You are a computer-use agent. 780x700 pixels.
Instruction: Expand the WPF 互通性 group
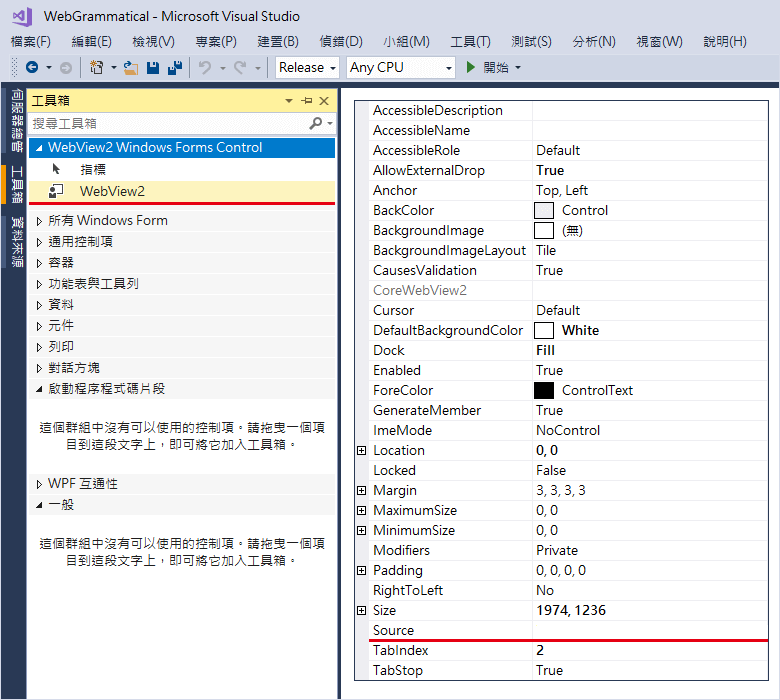39,484
